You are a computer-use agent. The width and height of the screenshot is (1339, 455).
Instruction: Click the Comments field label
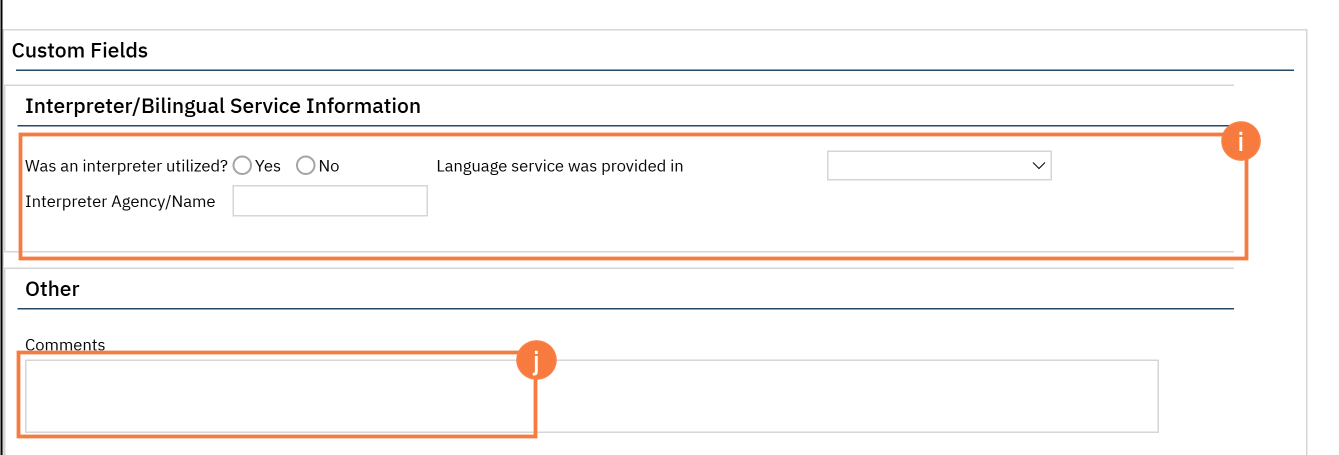(x=65, y=345)
